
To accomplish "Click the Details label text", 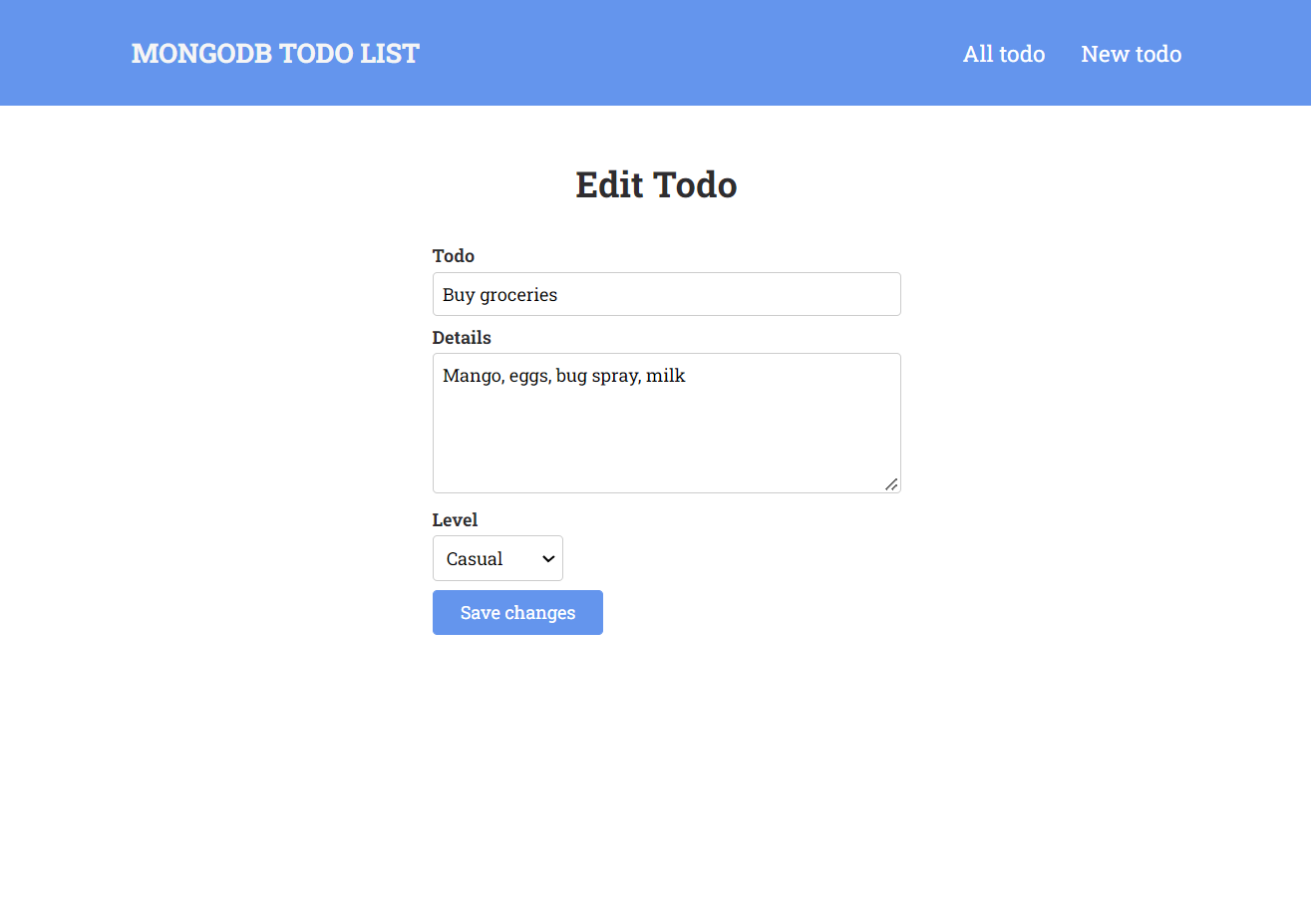I will [462, 338].
